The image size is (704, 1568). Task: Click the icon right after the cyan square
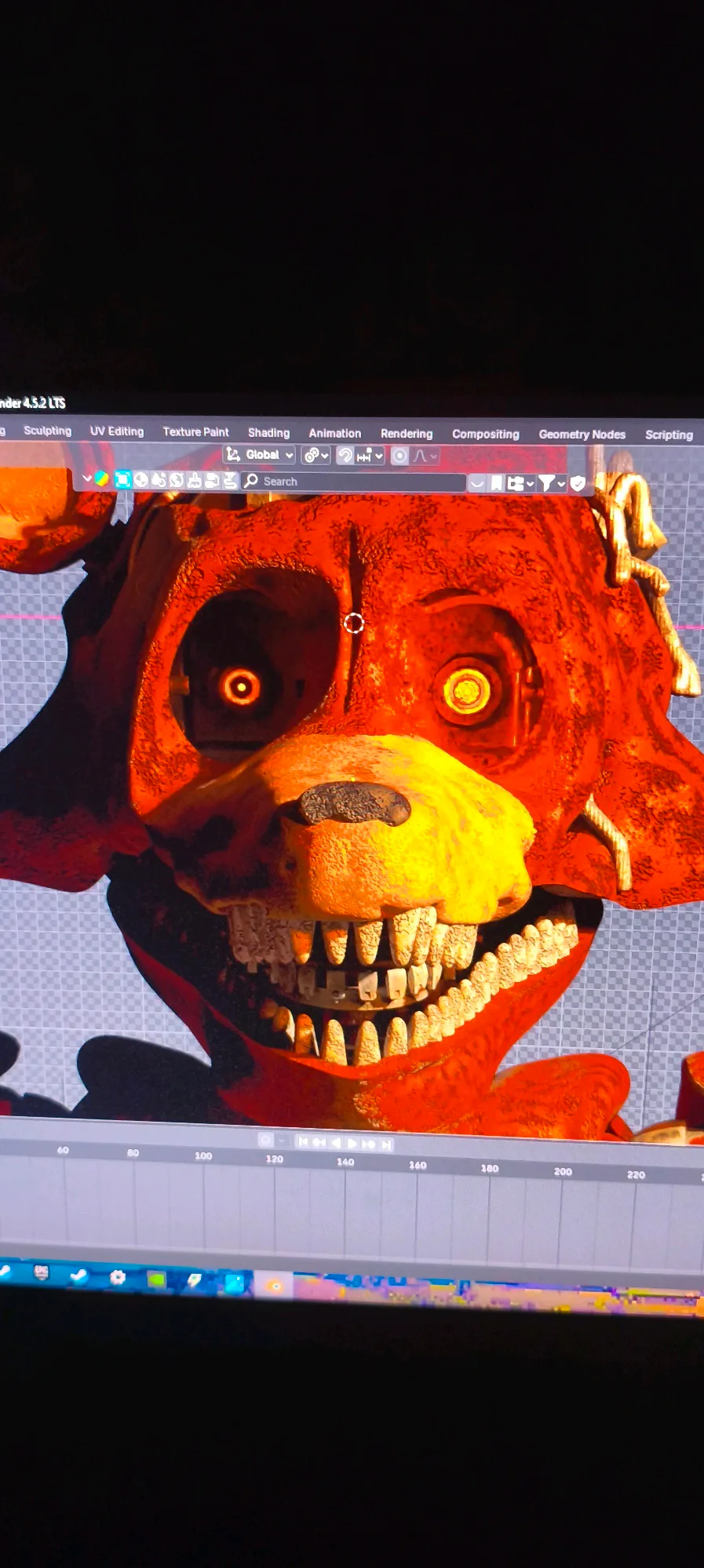[141, 480]
